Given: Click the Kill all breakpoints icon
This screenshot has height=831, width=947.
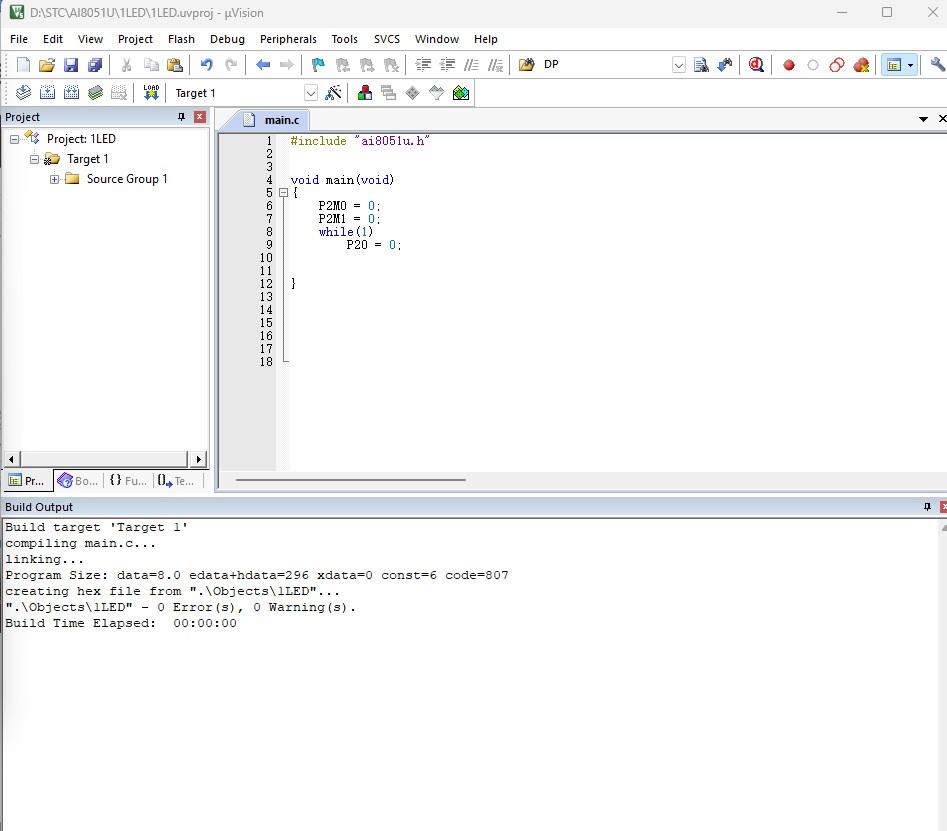Looking at the screenshot, I should (861, 65).
